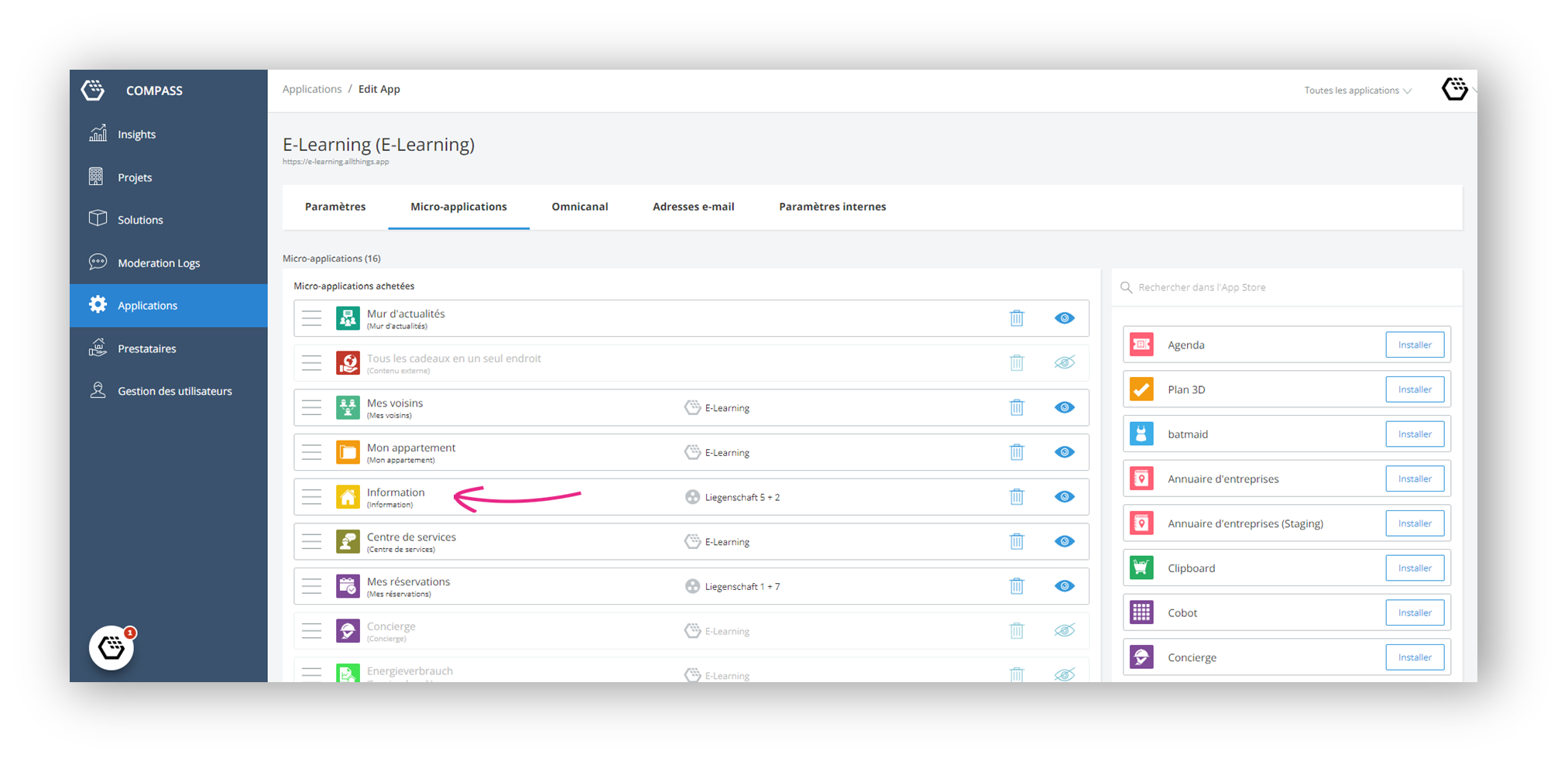Hide Mes réservations micro-app

[x=1065, y=586]
